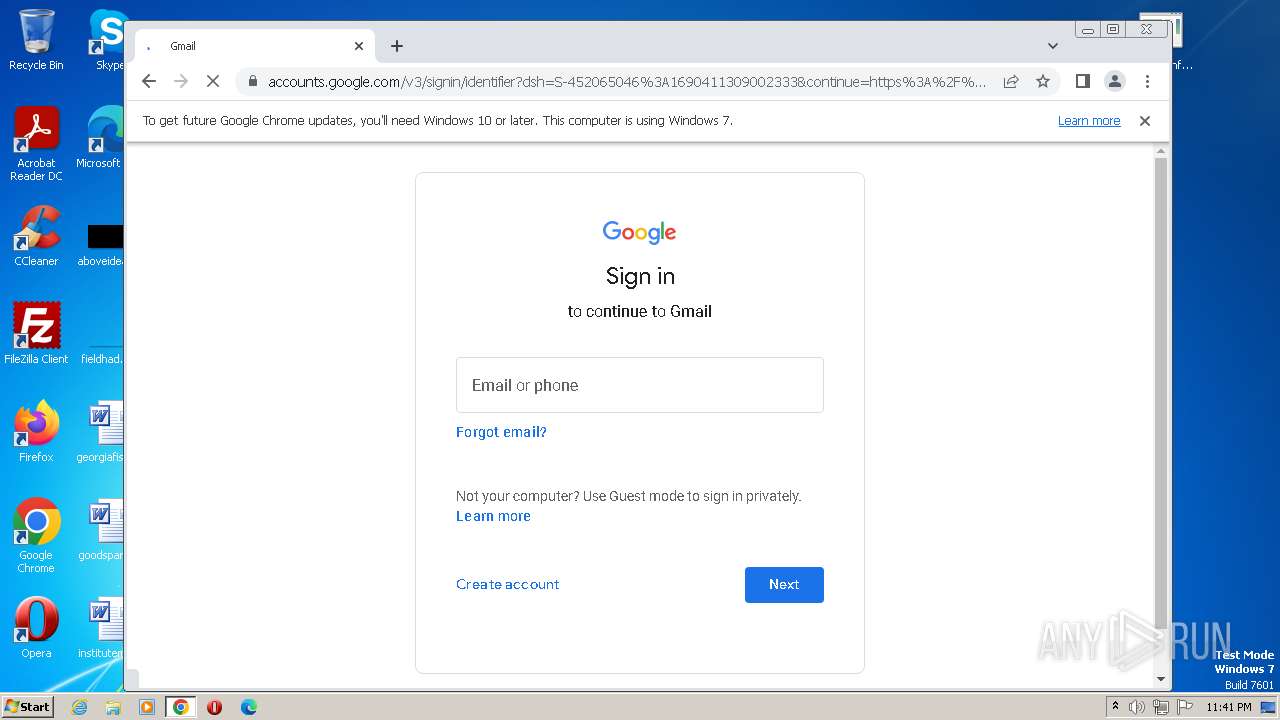1280x720 pixels.
Task: Open Learn more about Guest mode
Action: click(x=493, y=516)
